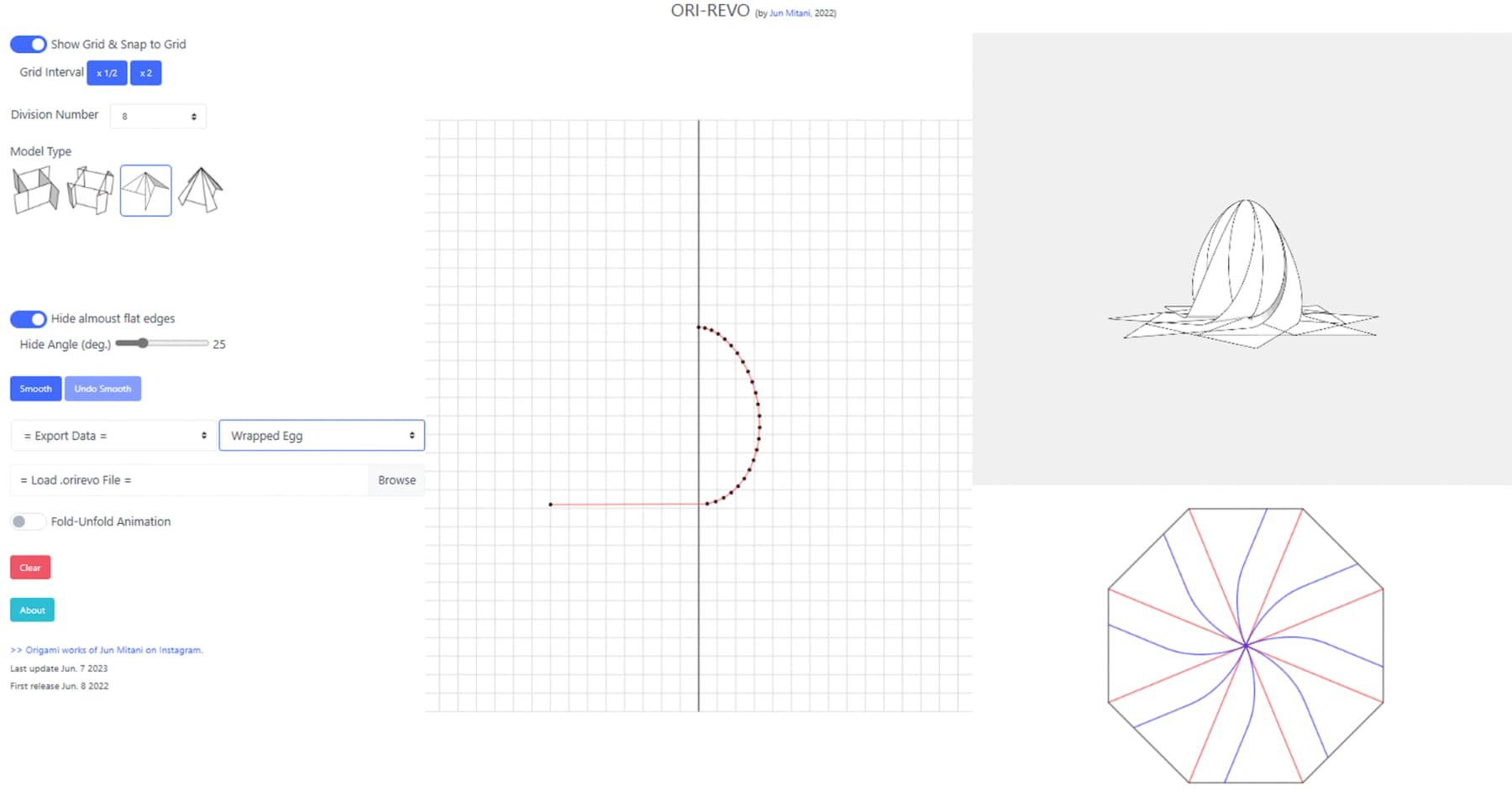Click the Undo Smooth button

102,389
